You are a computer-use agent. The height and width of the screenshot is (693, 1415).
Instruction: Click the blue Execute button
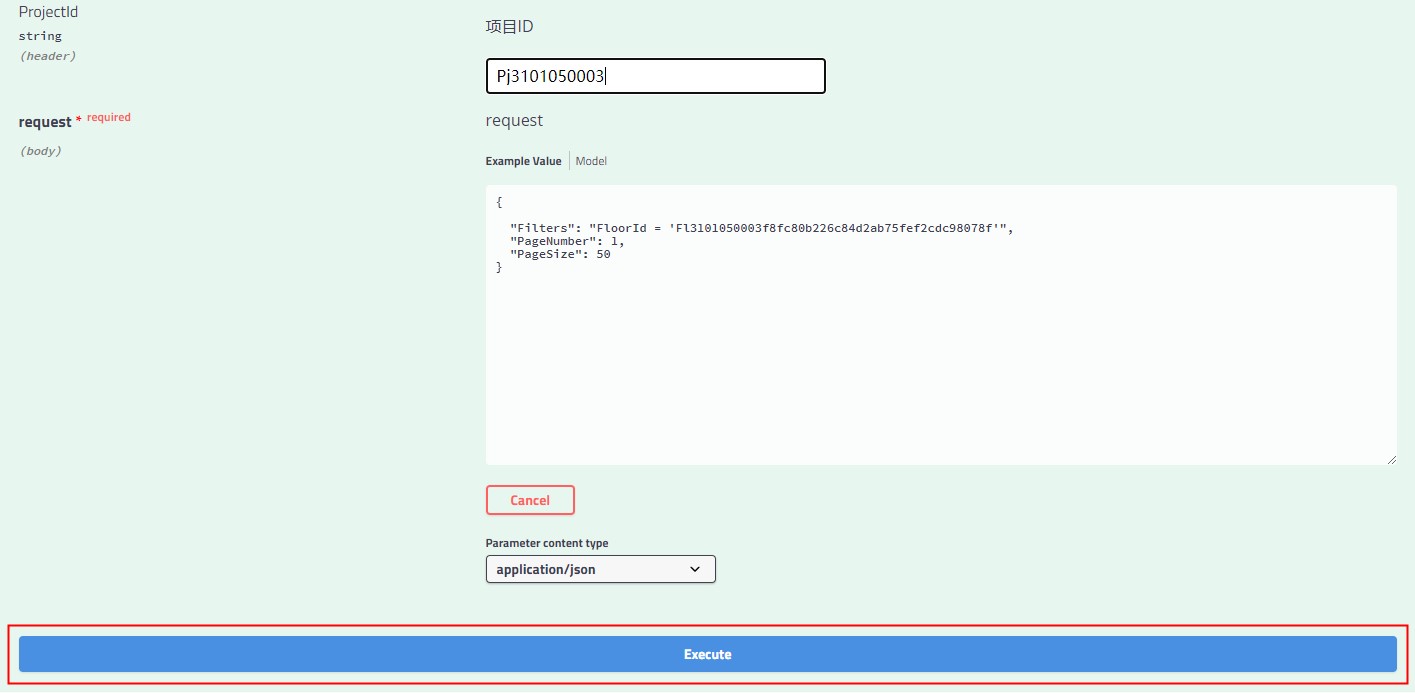(x=707, y=654)
